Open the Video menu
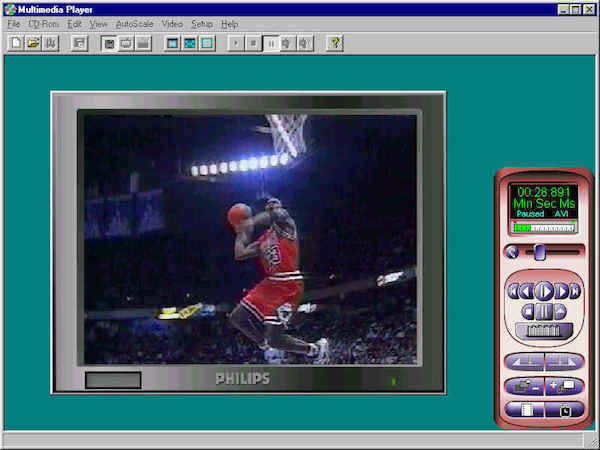The height and width of the screenshot is (450, 600). click(x=172, y=23)
